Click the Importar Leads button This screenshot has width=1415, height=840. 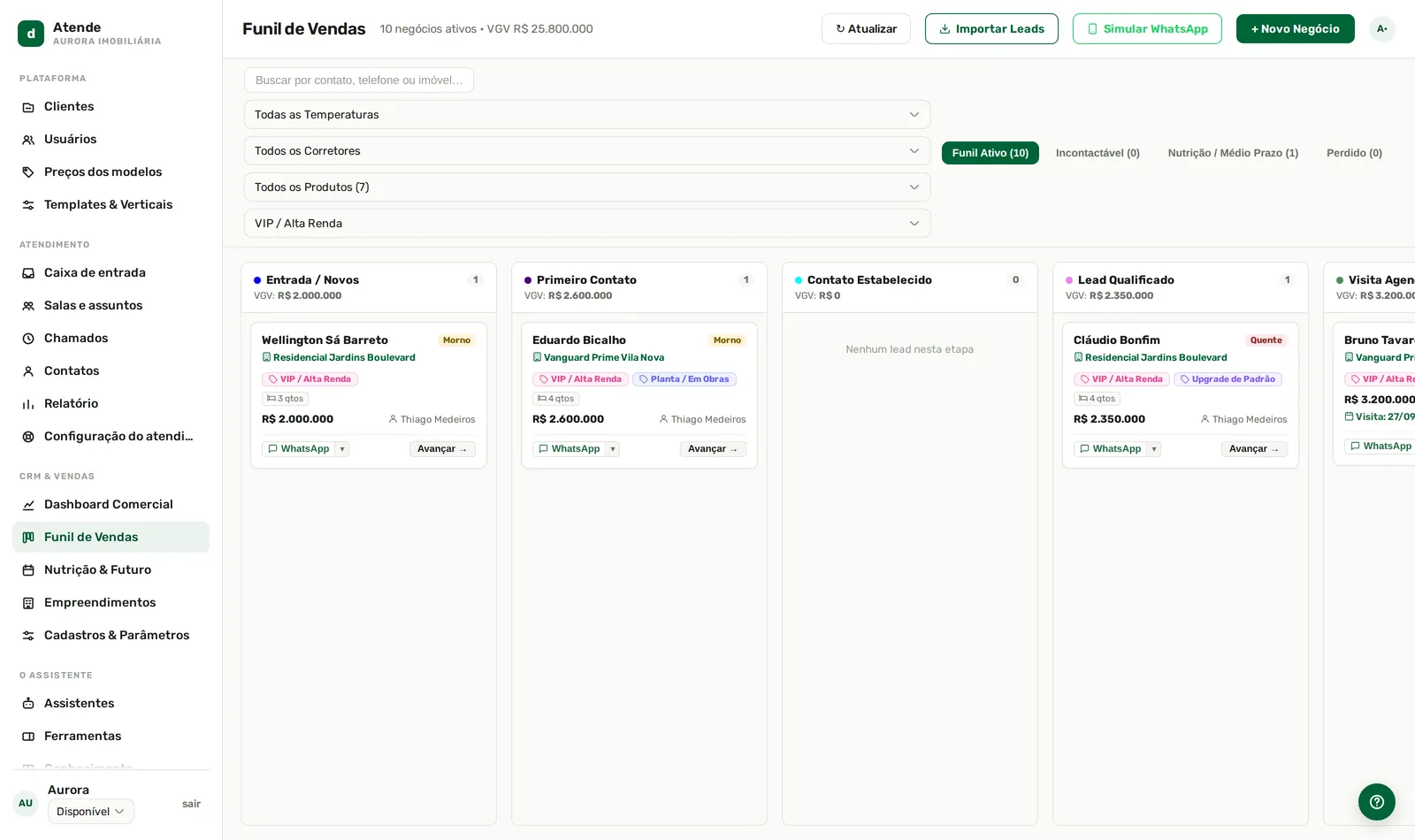pos(991,29)
